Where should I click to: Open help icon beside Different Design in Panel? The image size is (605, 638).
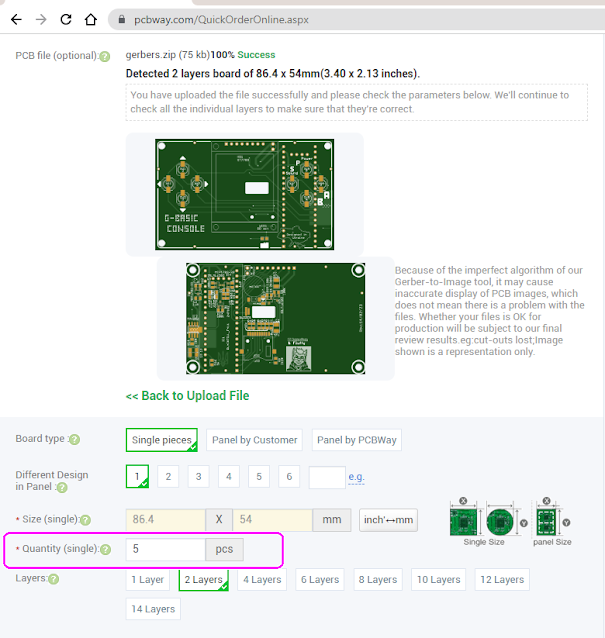click(x=62, y=487)
